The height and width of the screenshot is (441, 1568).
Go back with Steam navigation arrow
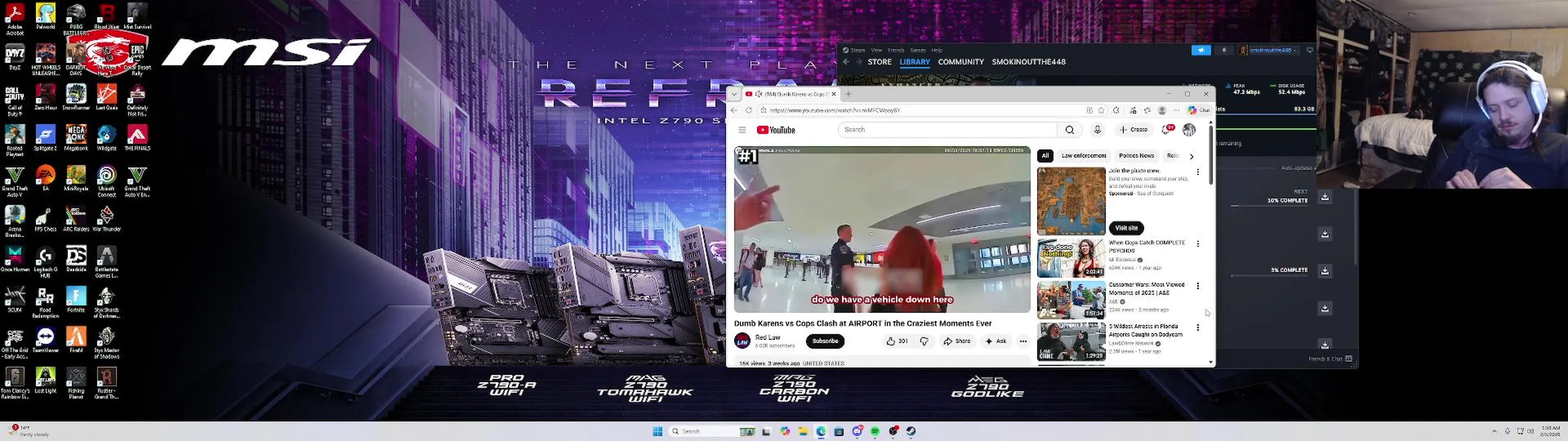846,62
